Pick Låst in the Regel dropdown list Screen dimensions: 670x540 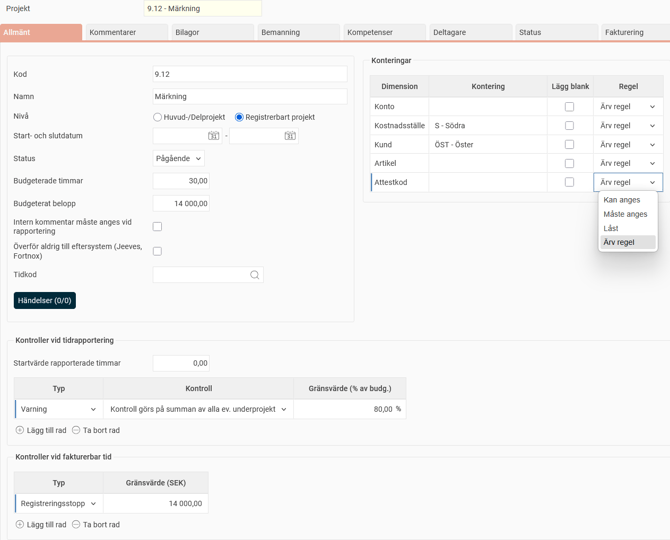[612, 228]
